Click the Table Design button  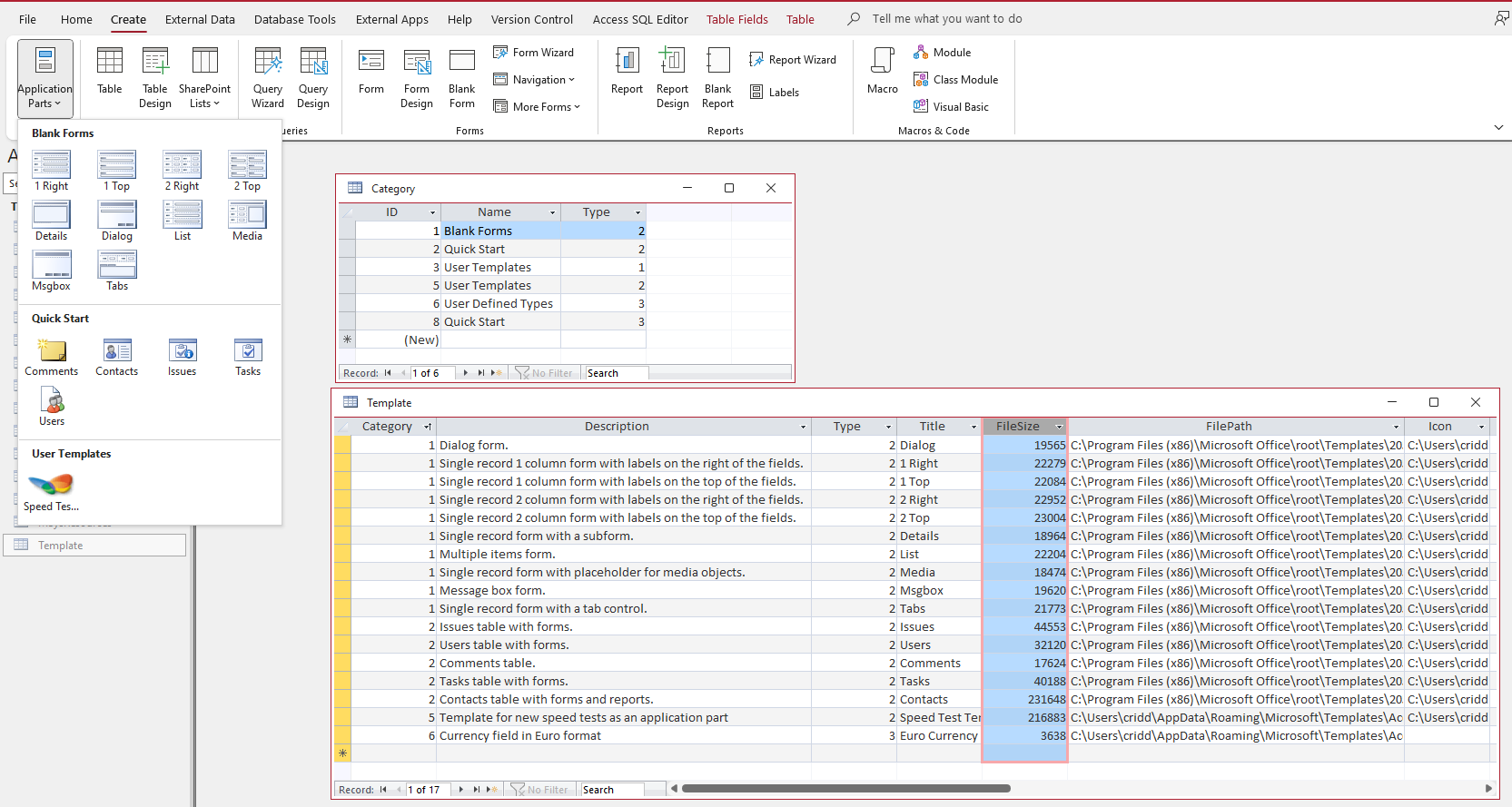155,78
